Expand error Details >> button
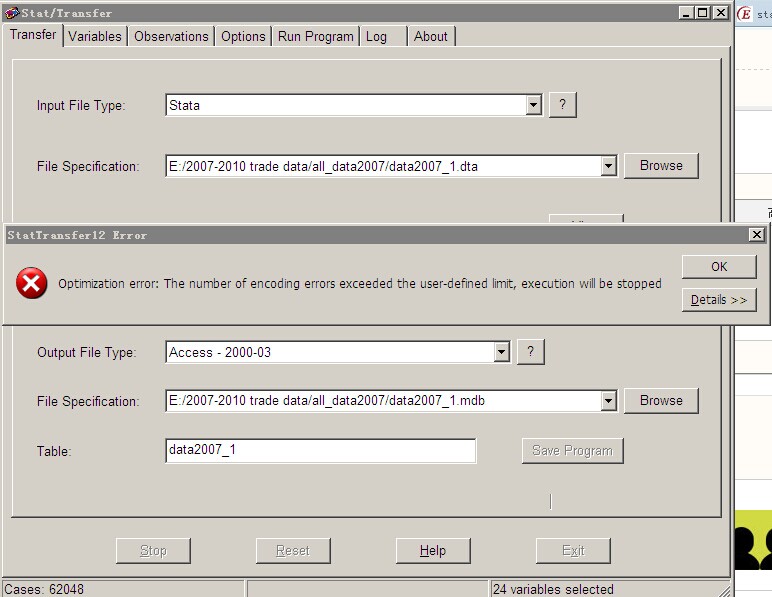 pyautogui.click(x=719, y=300)
